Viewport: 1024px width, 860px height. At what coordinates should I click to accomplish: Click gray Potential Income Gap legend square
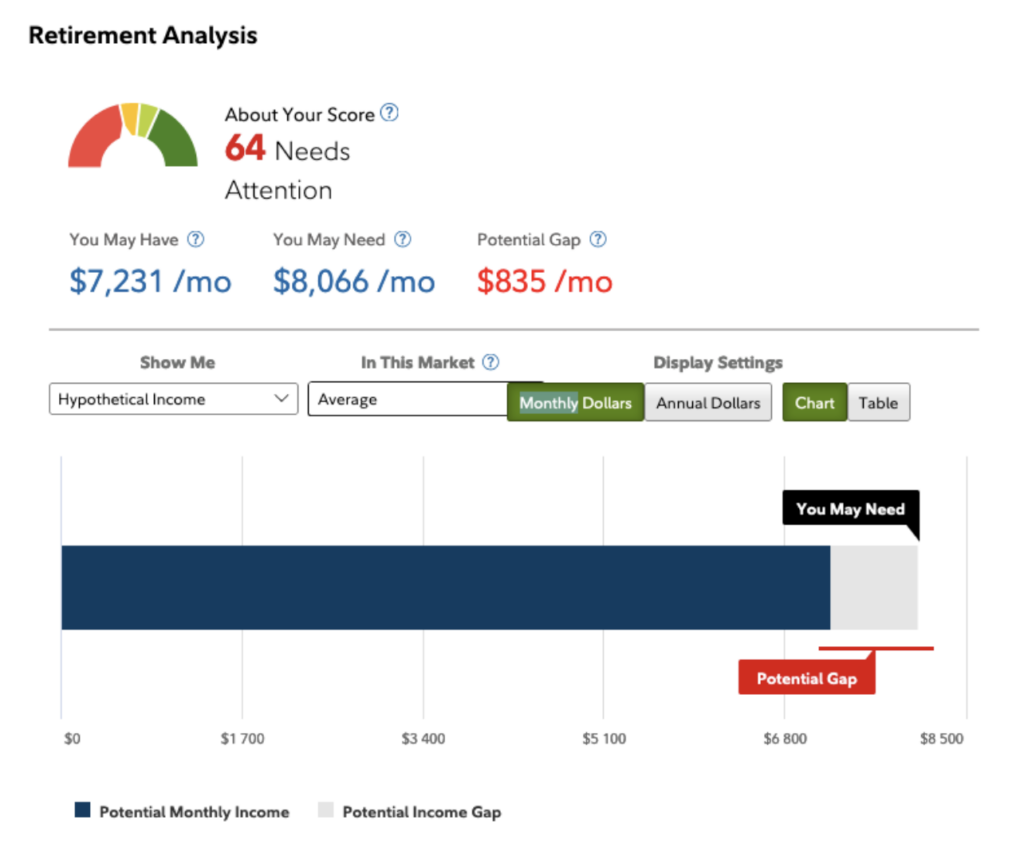[326, 811]
